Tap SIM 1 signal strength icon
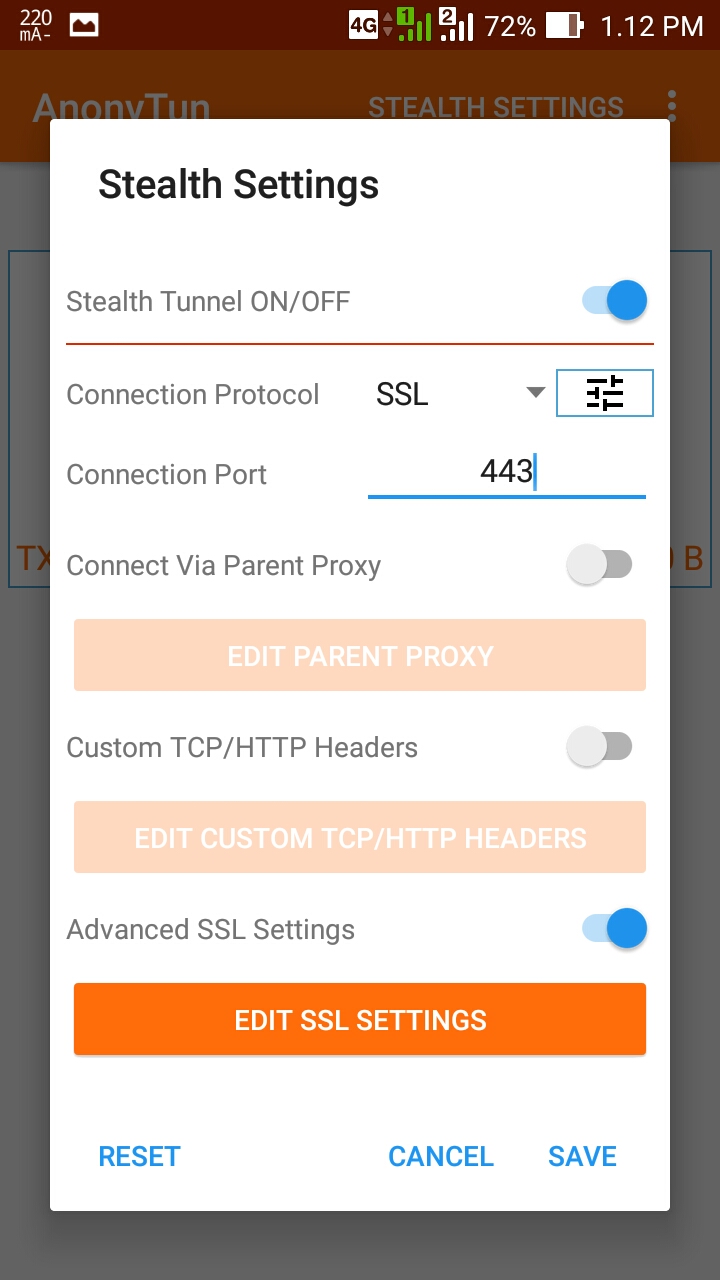The width and height of the screenshot is (720, 1280). 414,25
